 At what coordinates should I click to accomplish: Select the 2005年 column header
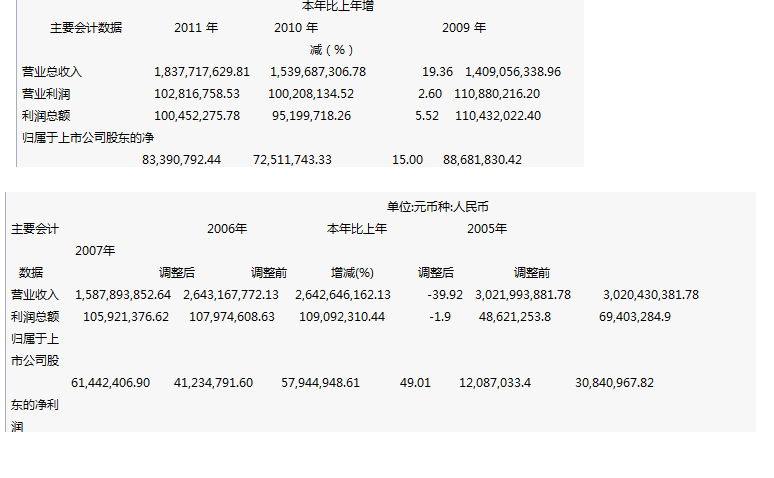(487, 228)
